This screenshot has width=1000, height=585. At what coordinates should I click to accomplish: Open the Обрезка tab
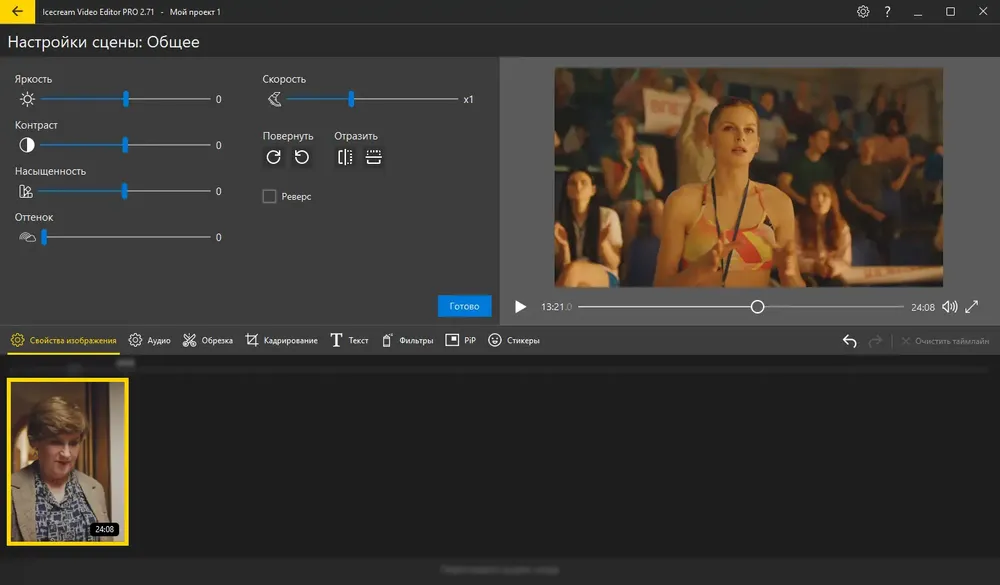(207, 341)
